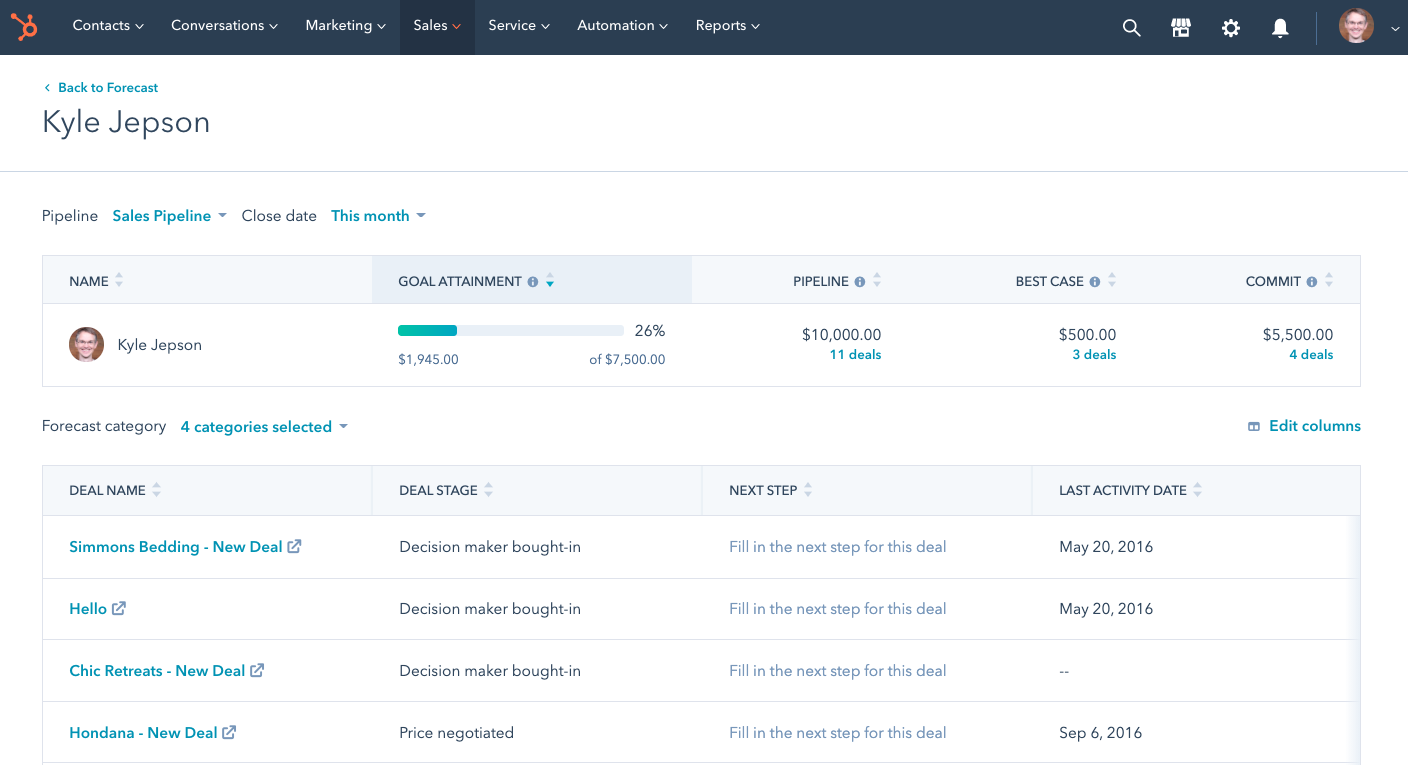
Task: Open the Marketplace storefront icon
Action: pos(1181,28)
